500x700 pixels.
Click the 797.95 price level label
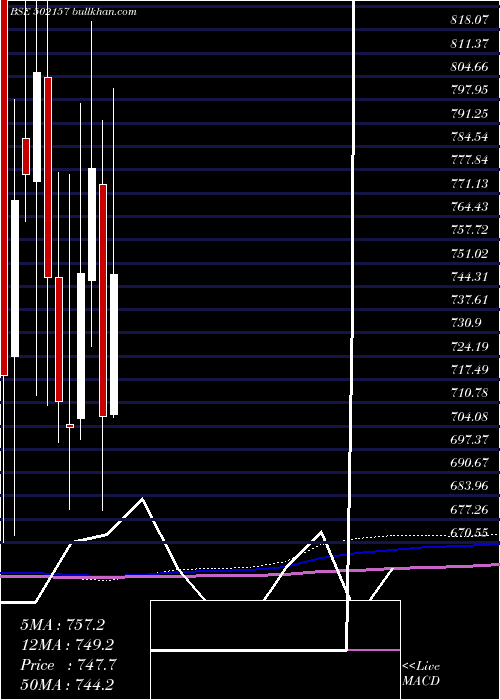click(x=469, y=90)
